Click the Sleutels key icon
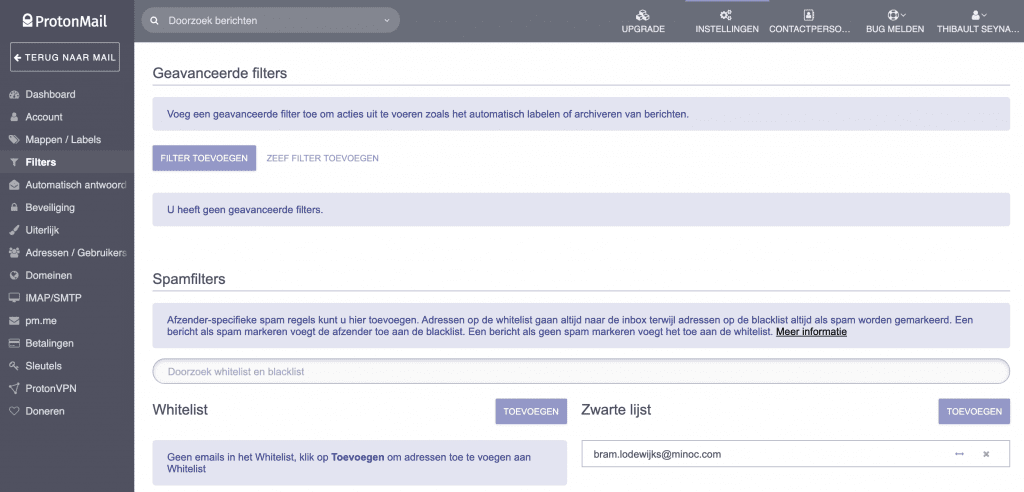 click(14, 366)
